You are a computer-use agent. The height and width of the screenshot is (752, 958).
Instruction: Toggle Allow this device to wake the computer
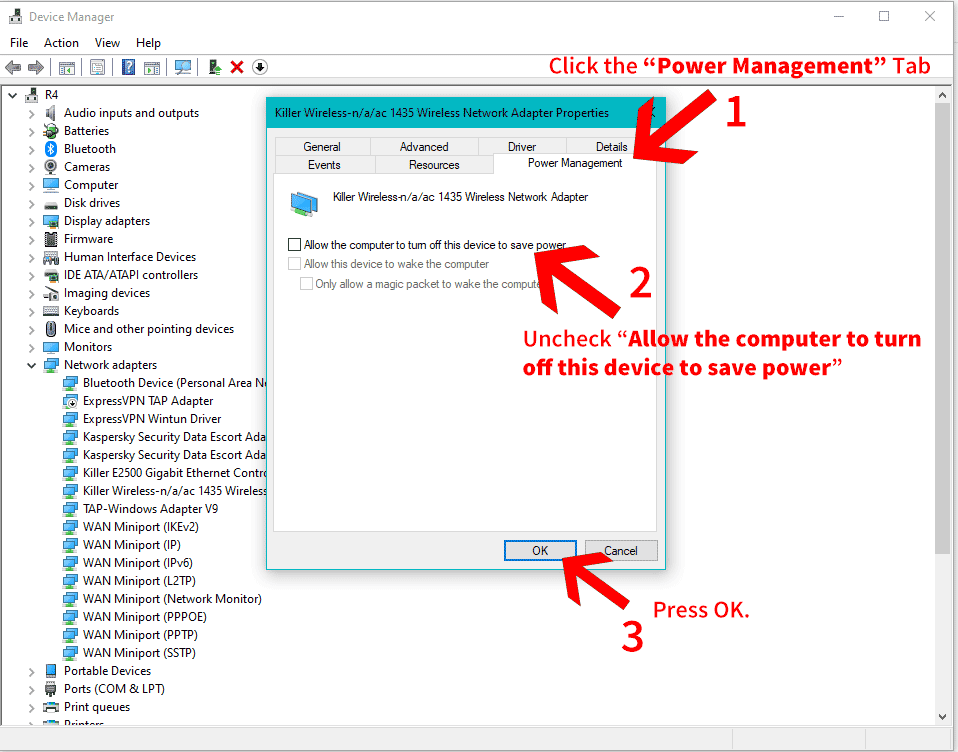click(x=294, y=264)
